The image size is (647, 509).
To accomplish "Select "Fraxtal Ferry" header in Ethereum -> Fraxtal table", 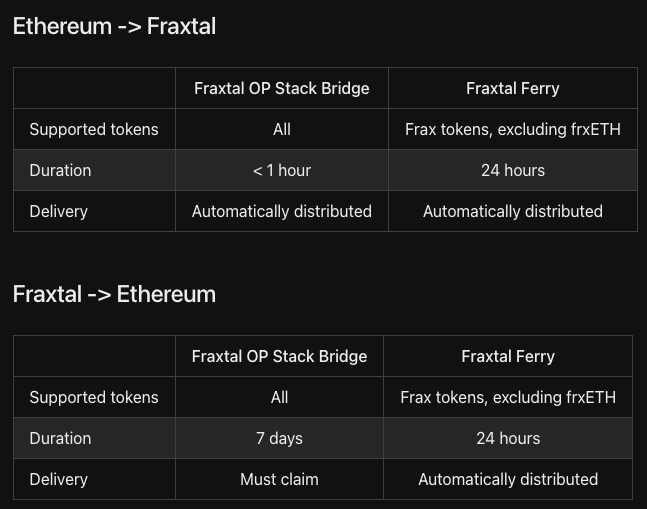I will [x=512, y=89].
